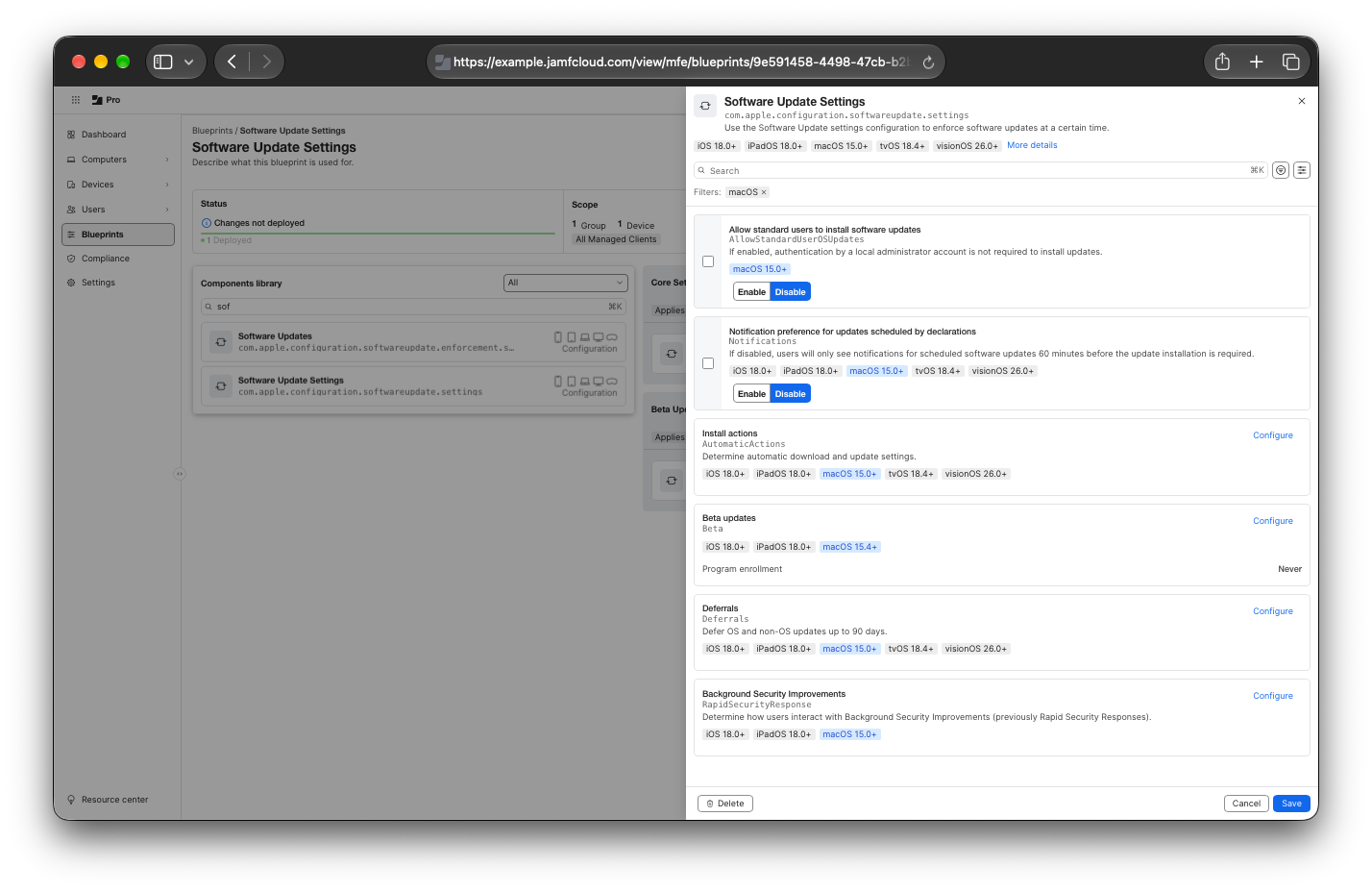Open a new tab with plus icon
The width and height of the screenshot is (1372, 891).
pyautogui.click(x=1257, y=62)
